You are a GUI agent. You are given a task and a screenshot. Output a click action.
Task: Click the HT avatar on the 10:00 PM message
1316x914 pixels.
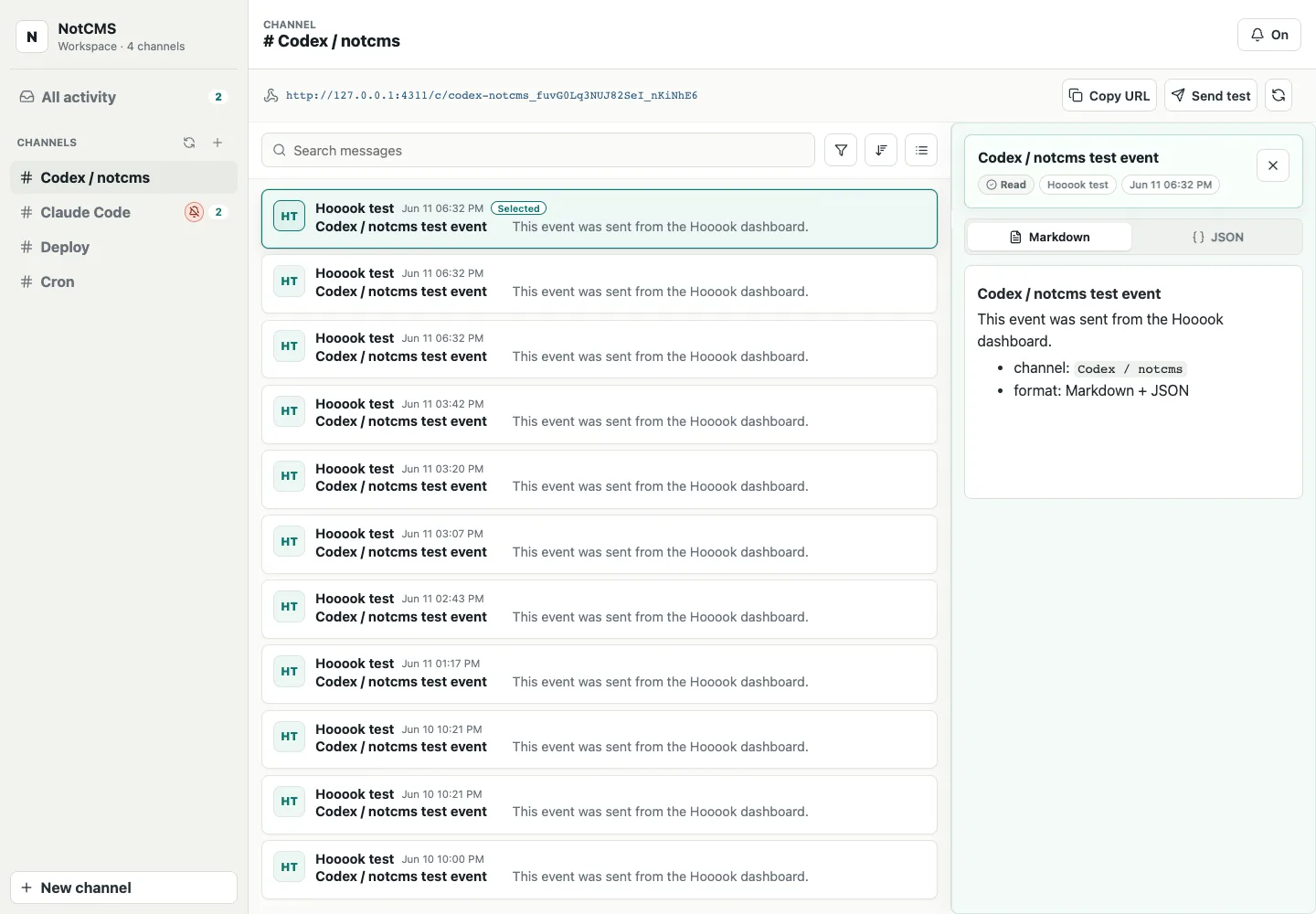pos(290,866)
